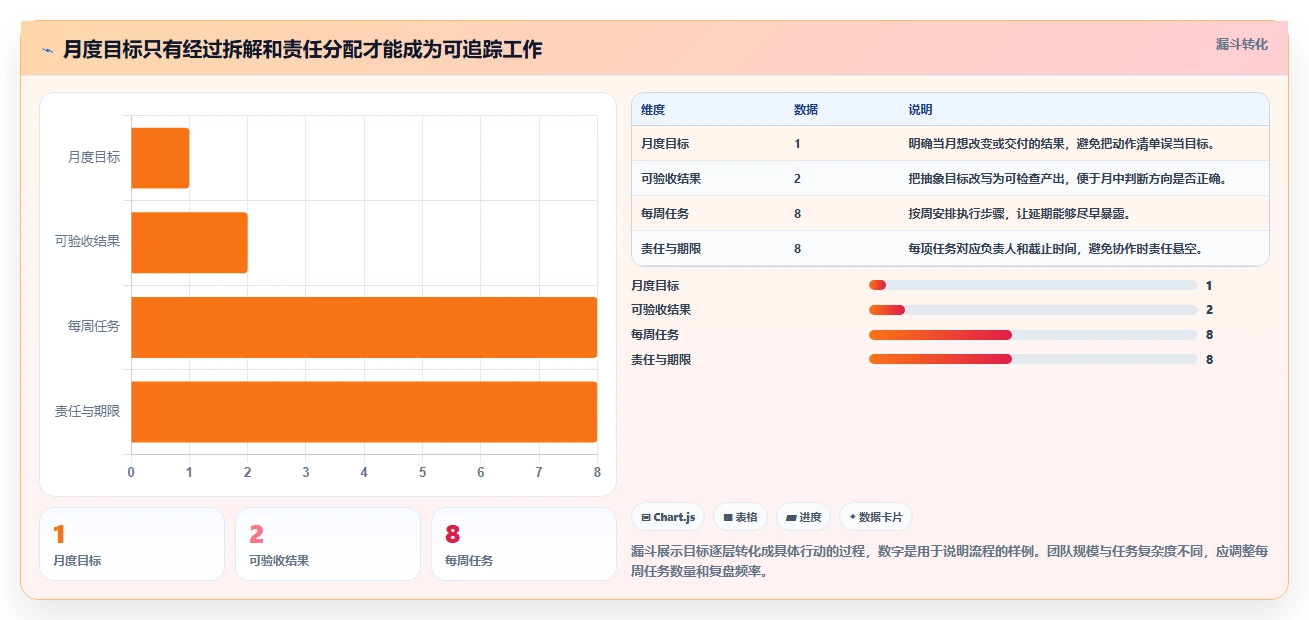Click the lightning icon beside the title
Screen dimensions: 1309x620
pyautogui.click(x=48, y=49)
